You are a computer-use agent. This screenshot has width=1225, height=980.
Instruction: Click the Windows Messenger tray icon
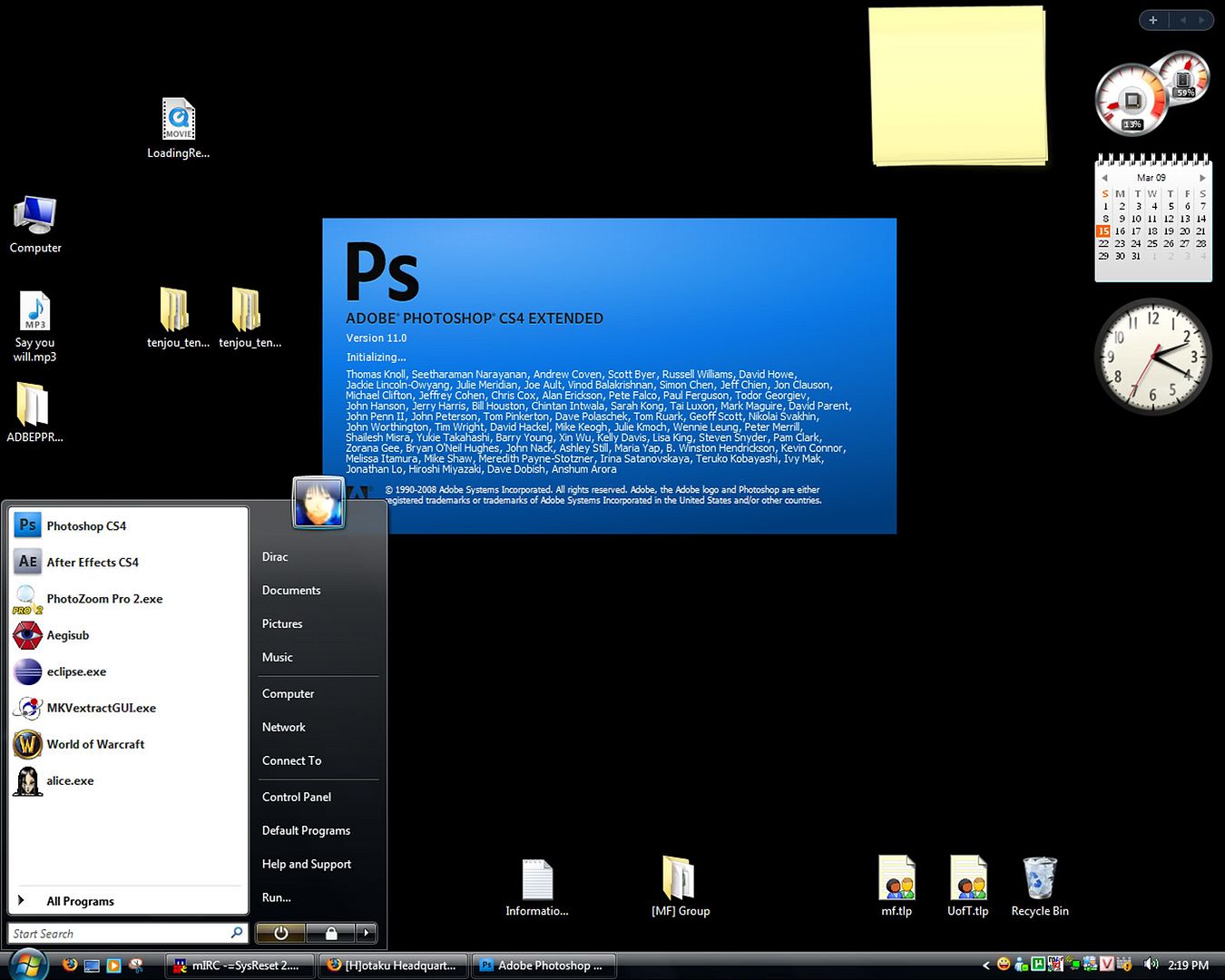(x=1021, y=965)
